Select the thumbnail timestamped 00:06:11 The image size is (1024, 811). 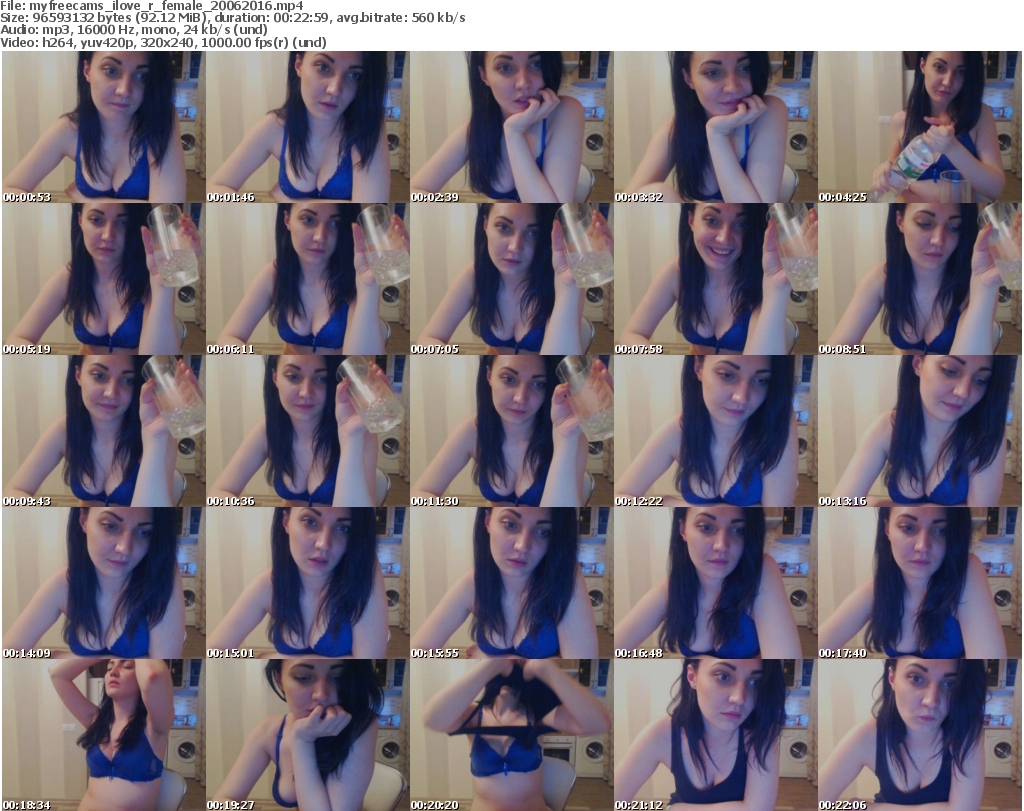point(308,279)
